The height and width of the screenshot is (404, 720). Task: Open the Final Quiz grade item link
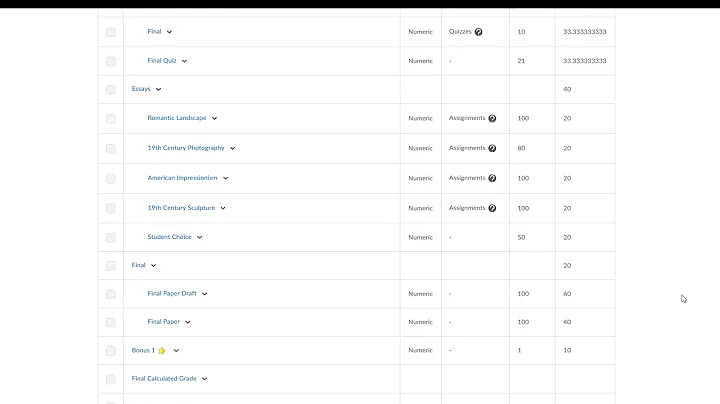tap(162, 61)
